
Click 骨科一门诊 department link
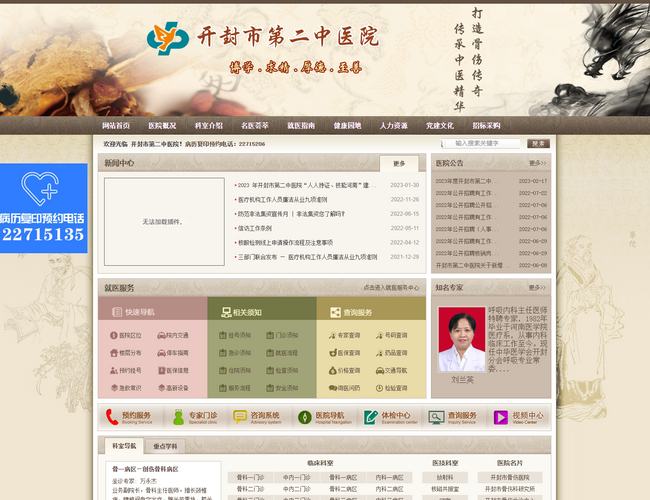250,478
